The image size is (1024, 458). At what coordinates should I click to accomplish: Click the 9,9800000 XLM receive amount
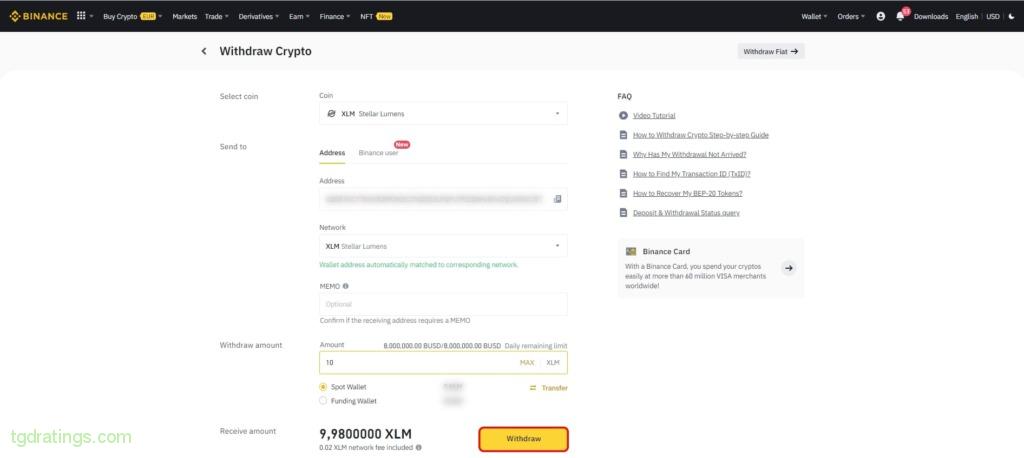(x=366, y=434)
